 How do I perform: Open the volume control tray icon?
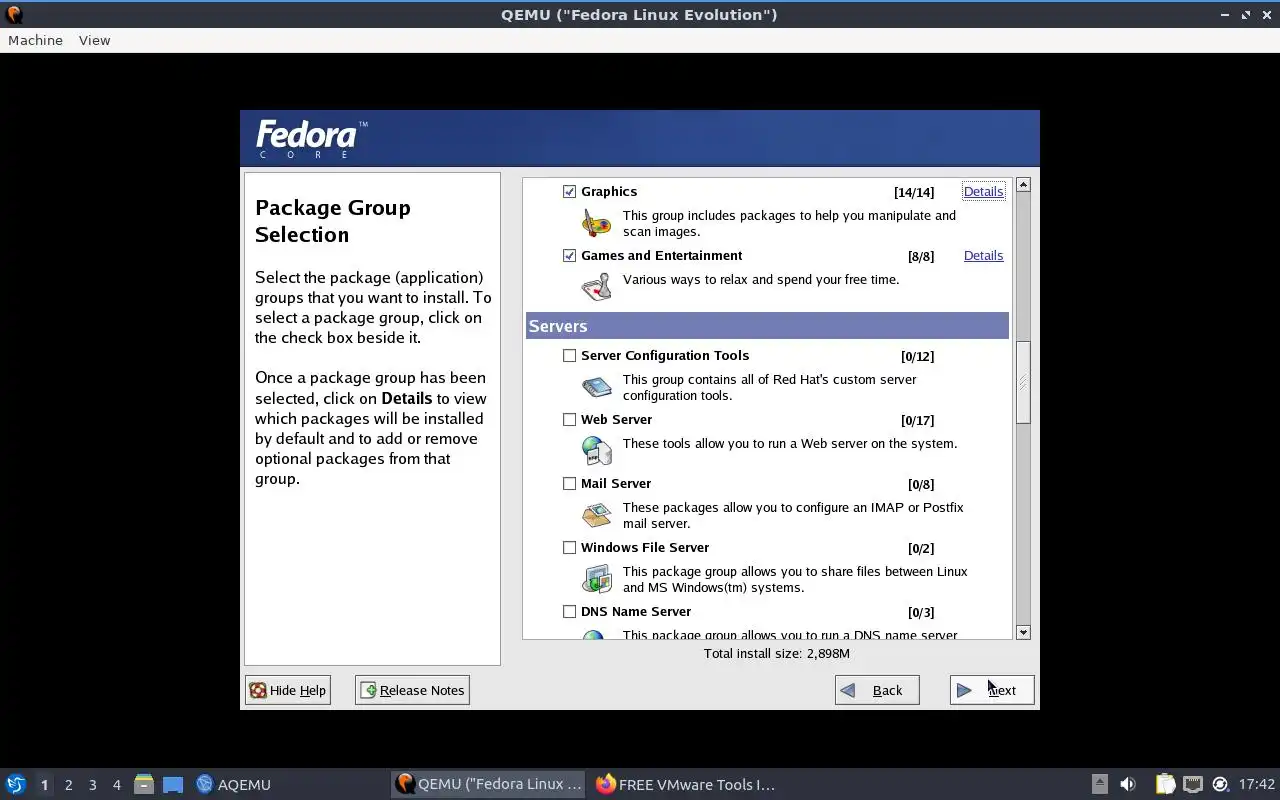(x=1128, y=784)
